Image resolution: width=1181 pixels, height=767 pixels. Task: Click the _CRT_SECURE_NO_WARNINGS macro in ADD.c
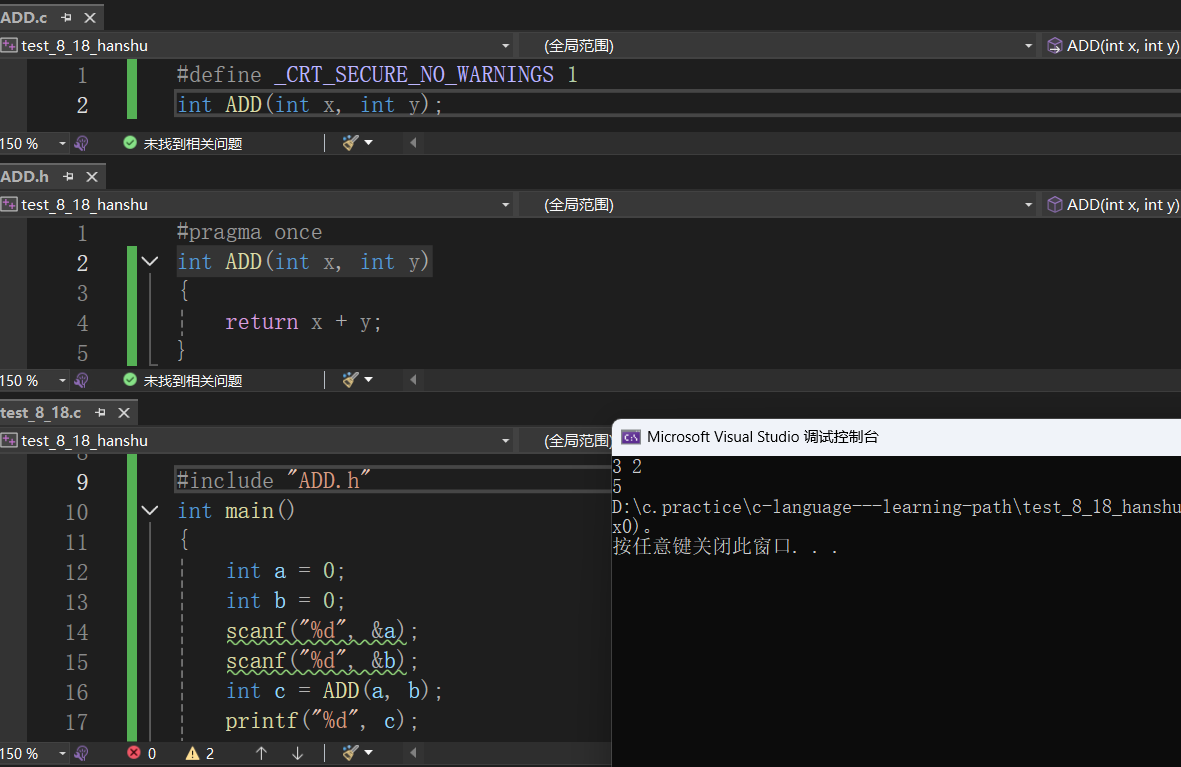[x=414, y=75]
